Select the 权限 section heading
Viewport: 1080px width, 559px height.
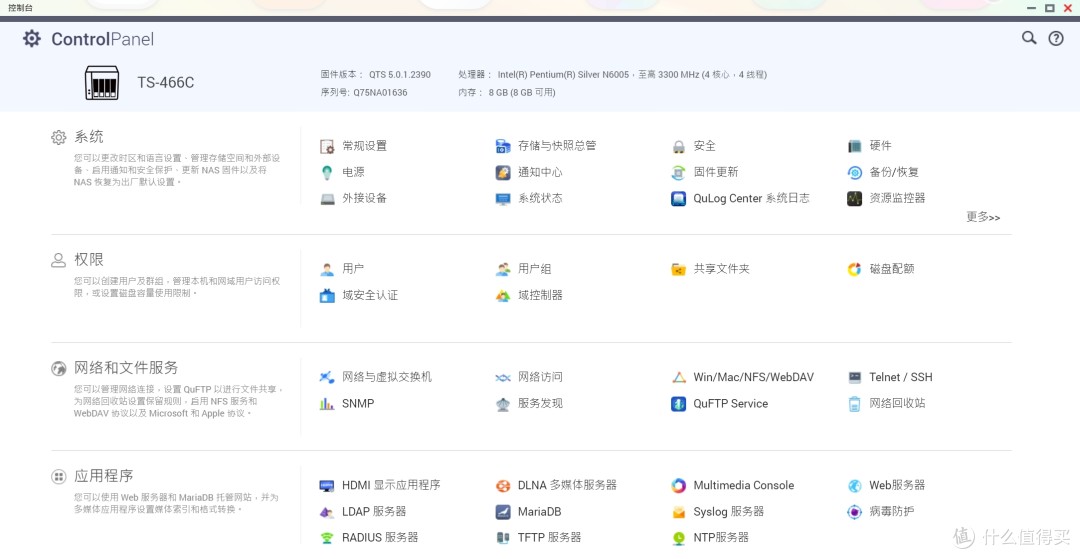(89, 260)
